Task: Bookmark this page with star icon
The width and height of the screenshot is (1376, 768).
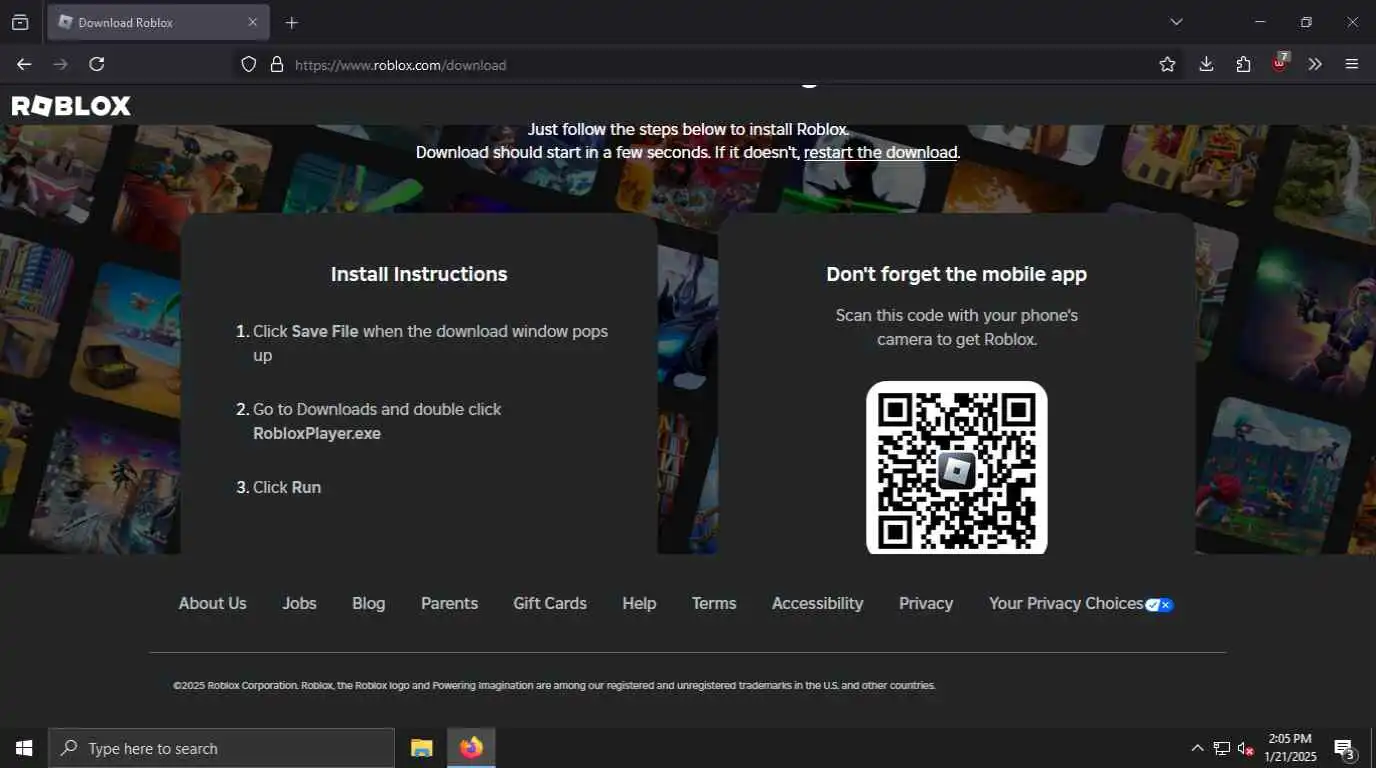Action: (1167, 64)
